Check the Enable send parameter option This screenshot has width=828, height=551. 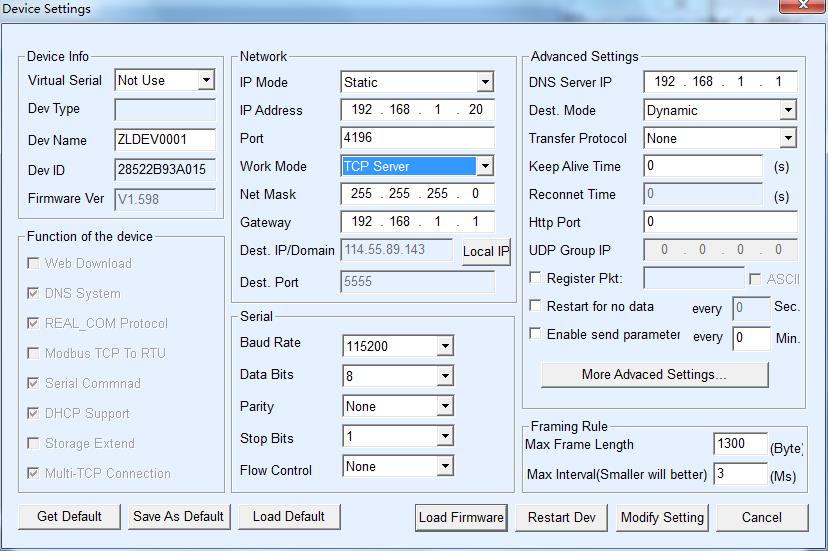point(536,334)
